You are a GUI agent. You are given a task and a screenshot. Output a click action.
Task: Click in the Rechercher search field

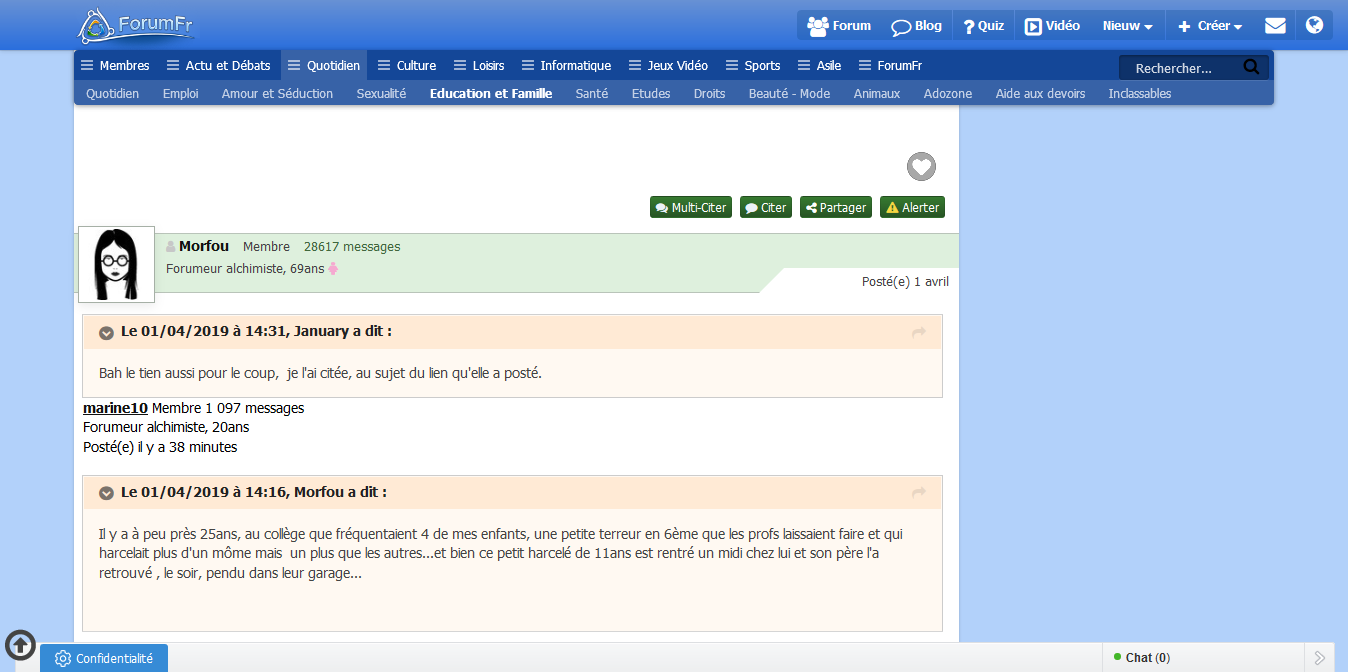coord(1178,68)
